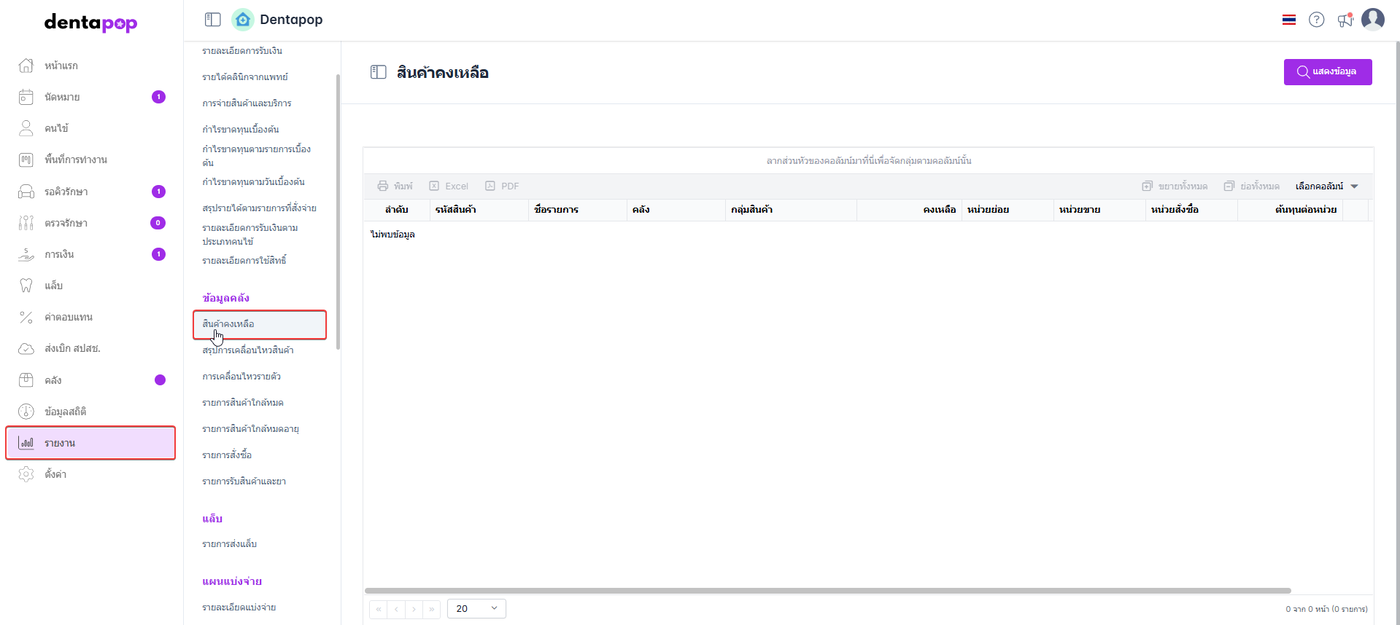Open the help question mark icon
Screen dimensions: 1400x625
pos(1317,20)
